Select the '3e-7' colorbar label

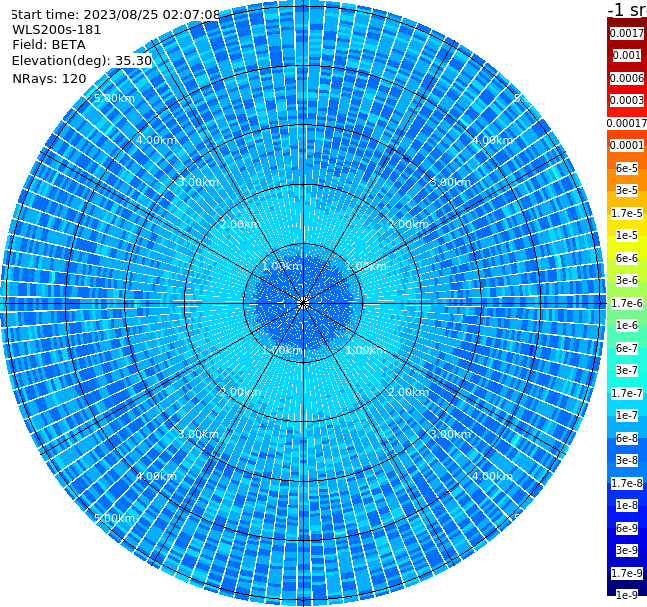(627, 370)
